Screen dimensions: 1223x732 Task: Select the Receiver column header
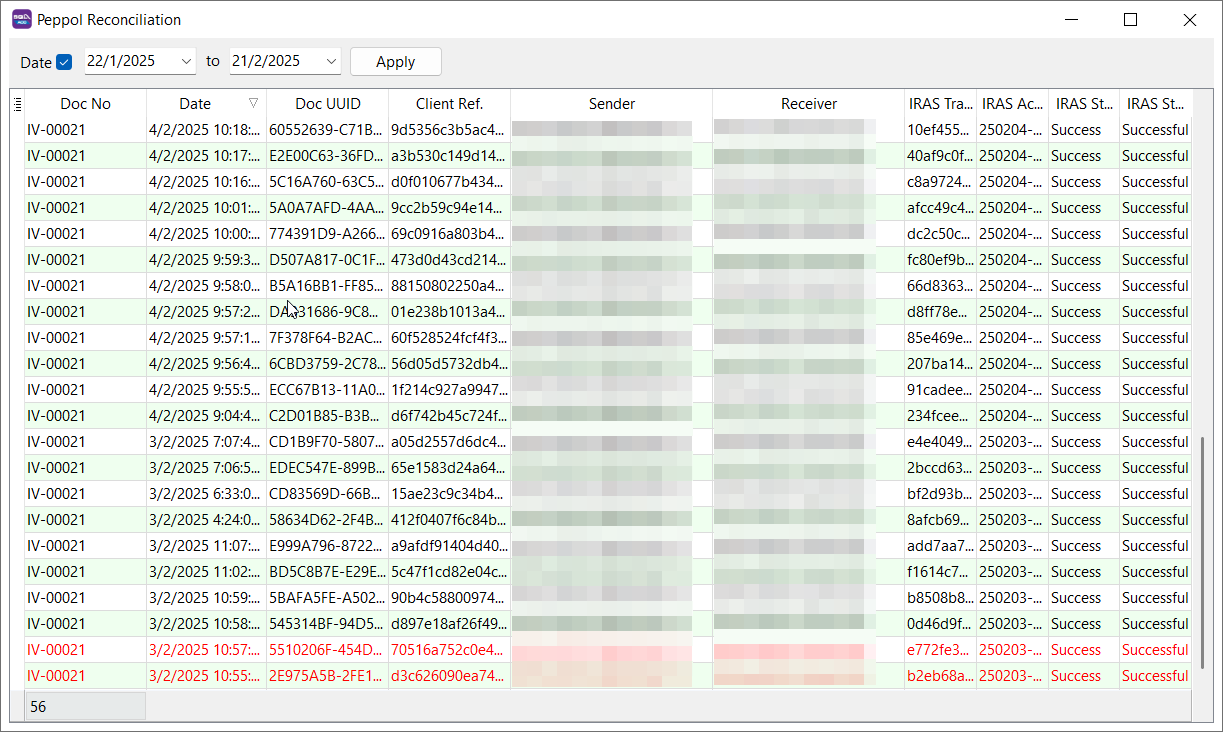(x=808, y=104)
